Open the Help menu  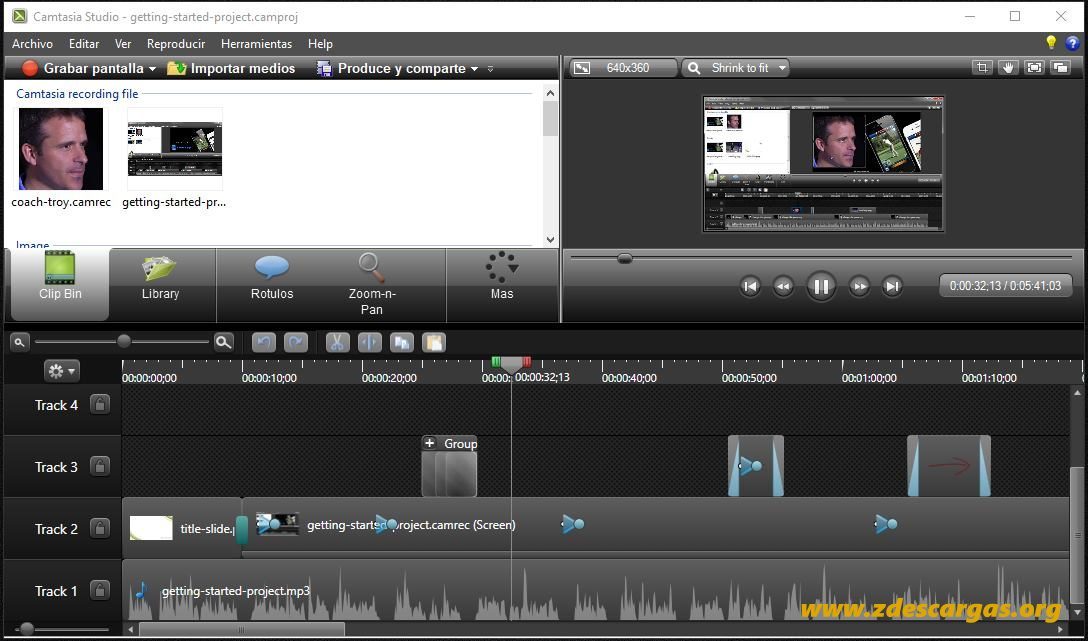point(320,44)
